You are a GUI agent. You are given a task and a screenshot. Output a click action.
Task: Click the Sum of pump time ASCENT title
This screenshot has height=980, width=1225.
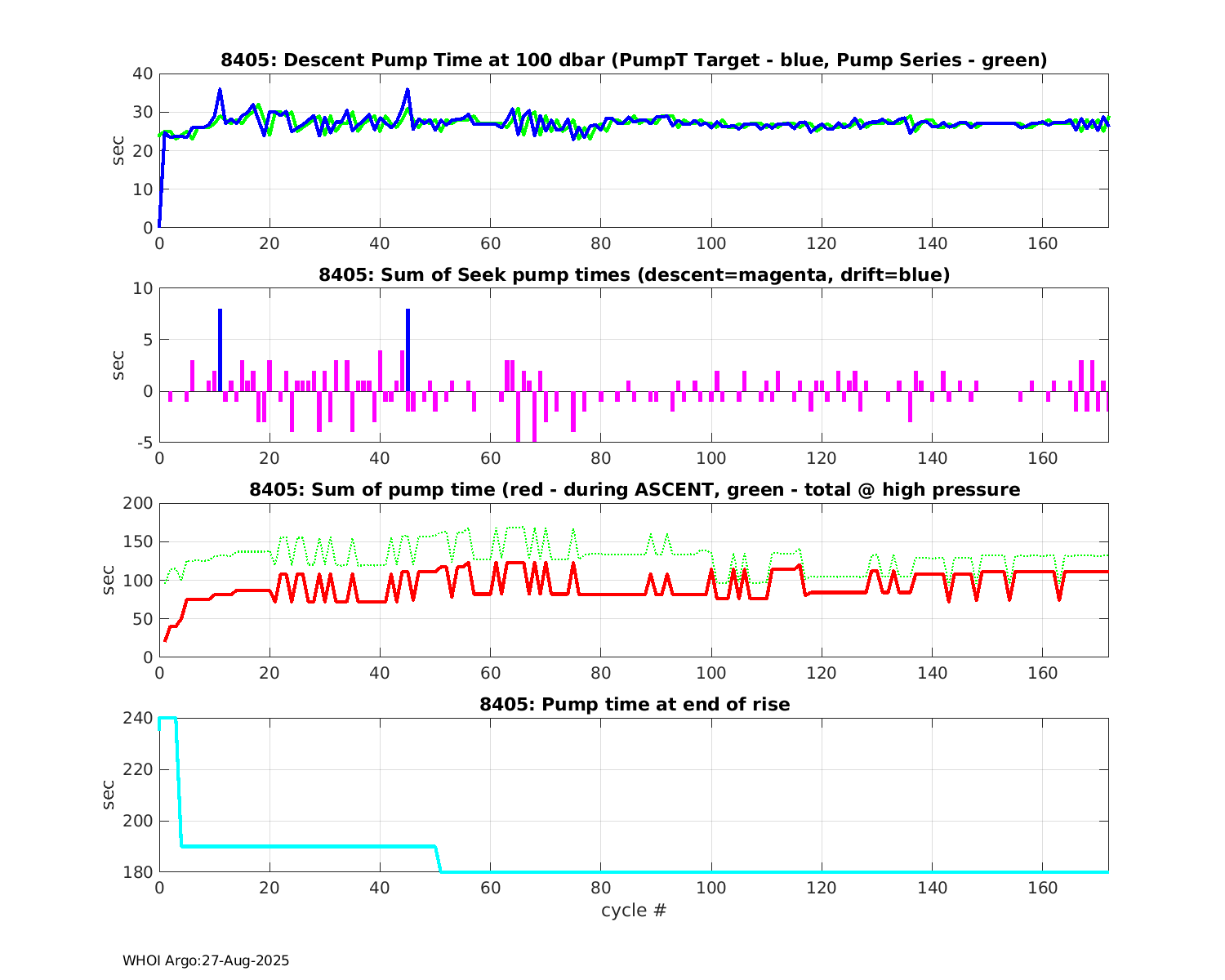click(634, 490)
